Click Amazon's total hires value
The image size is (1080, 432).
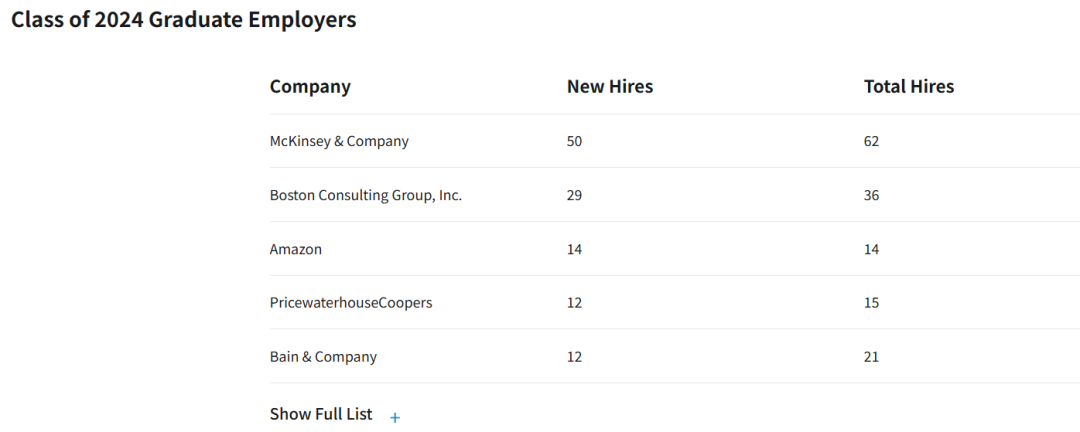point(871,249)
